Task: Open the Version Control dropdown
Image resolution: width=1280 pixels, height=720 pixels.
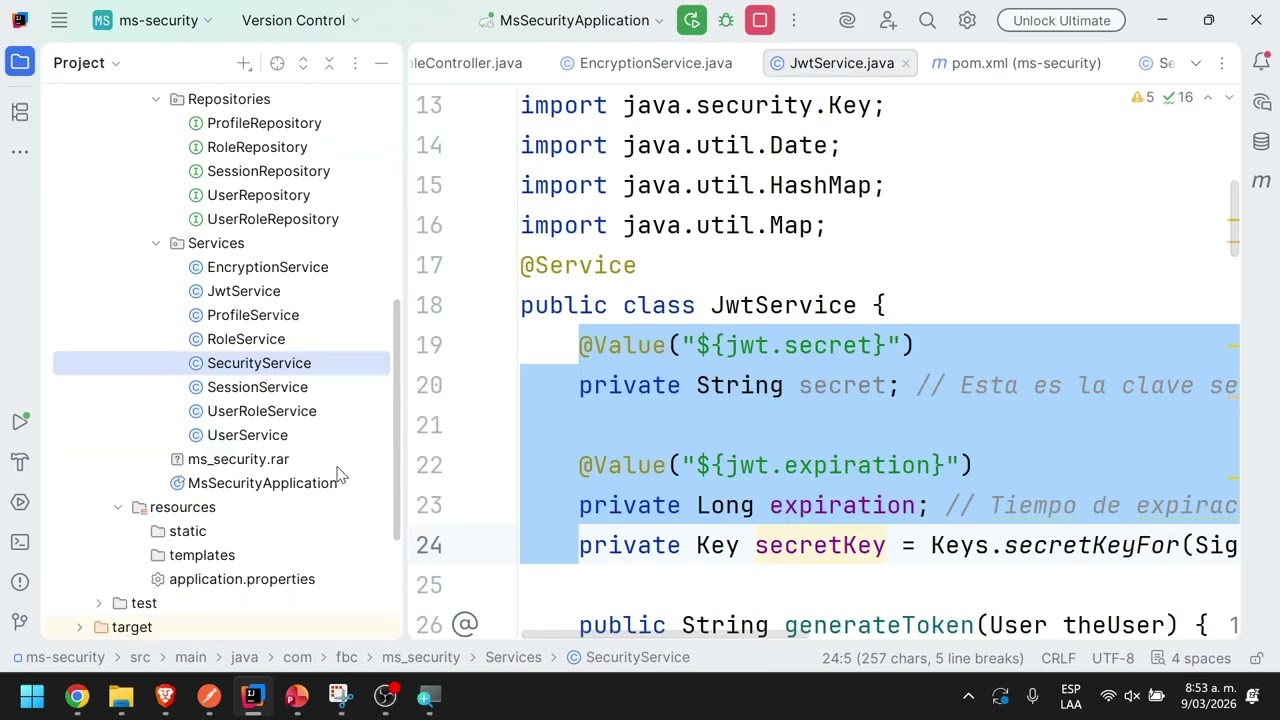Action: pos(300,20)
